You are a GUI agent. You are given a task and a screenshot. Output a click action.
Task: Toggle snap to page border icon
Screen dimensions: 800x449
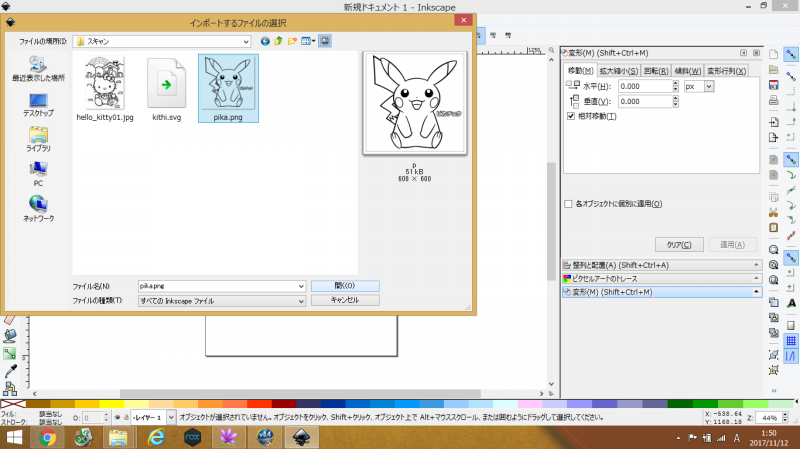click(791, 325)
